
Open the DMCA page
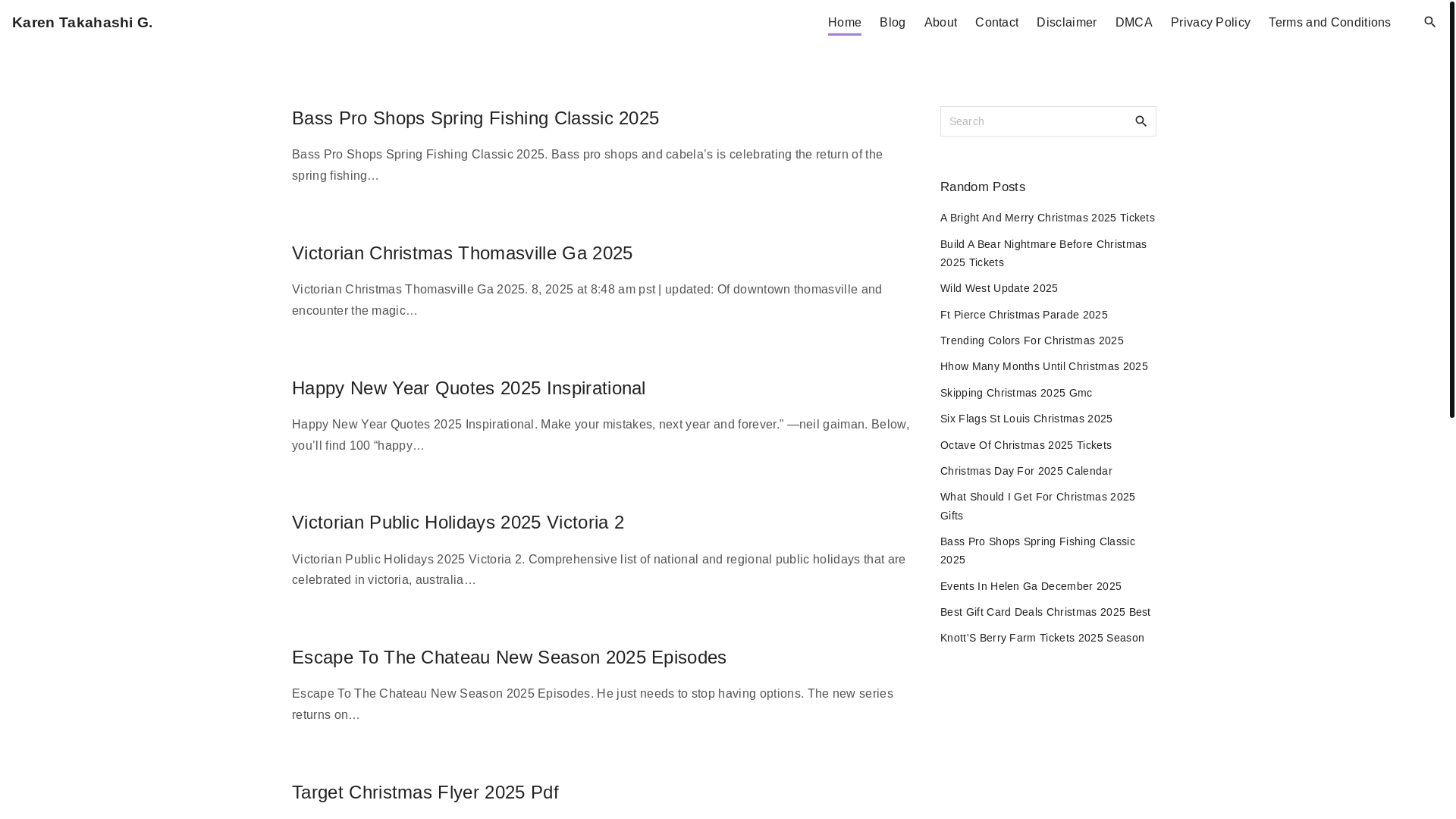pos(1134,23)
